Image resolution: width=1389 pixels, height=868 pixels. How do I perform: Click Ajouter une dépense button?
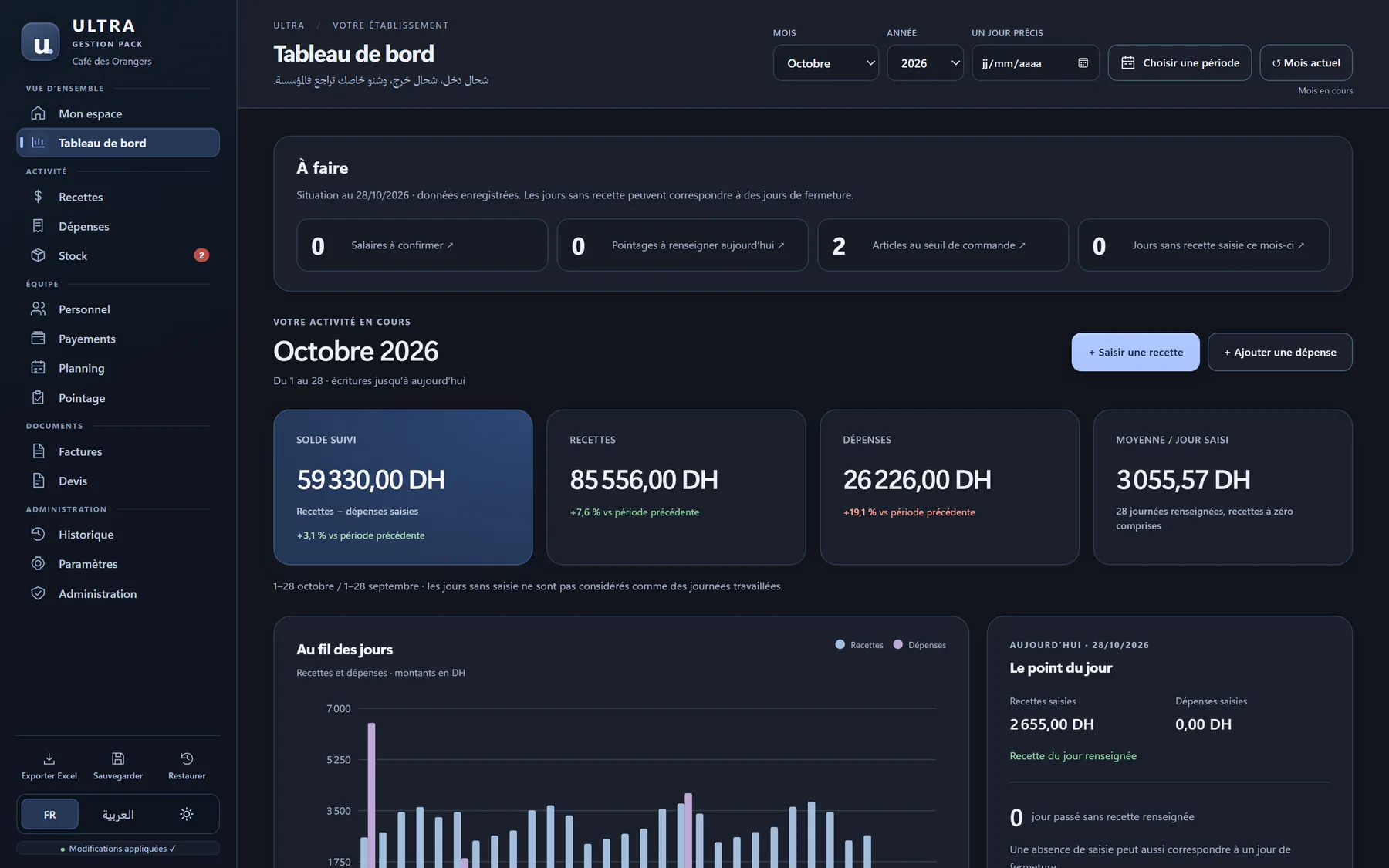tap(1279, 353)
